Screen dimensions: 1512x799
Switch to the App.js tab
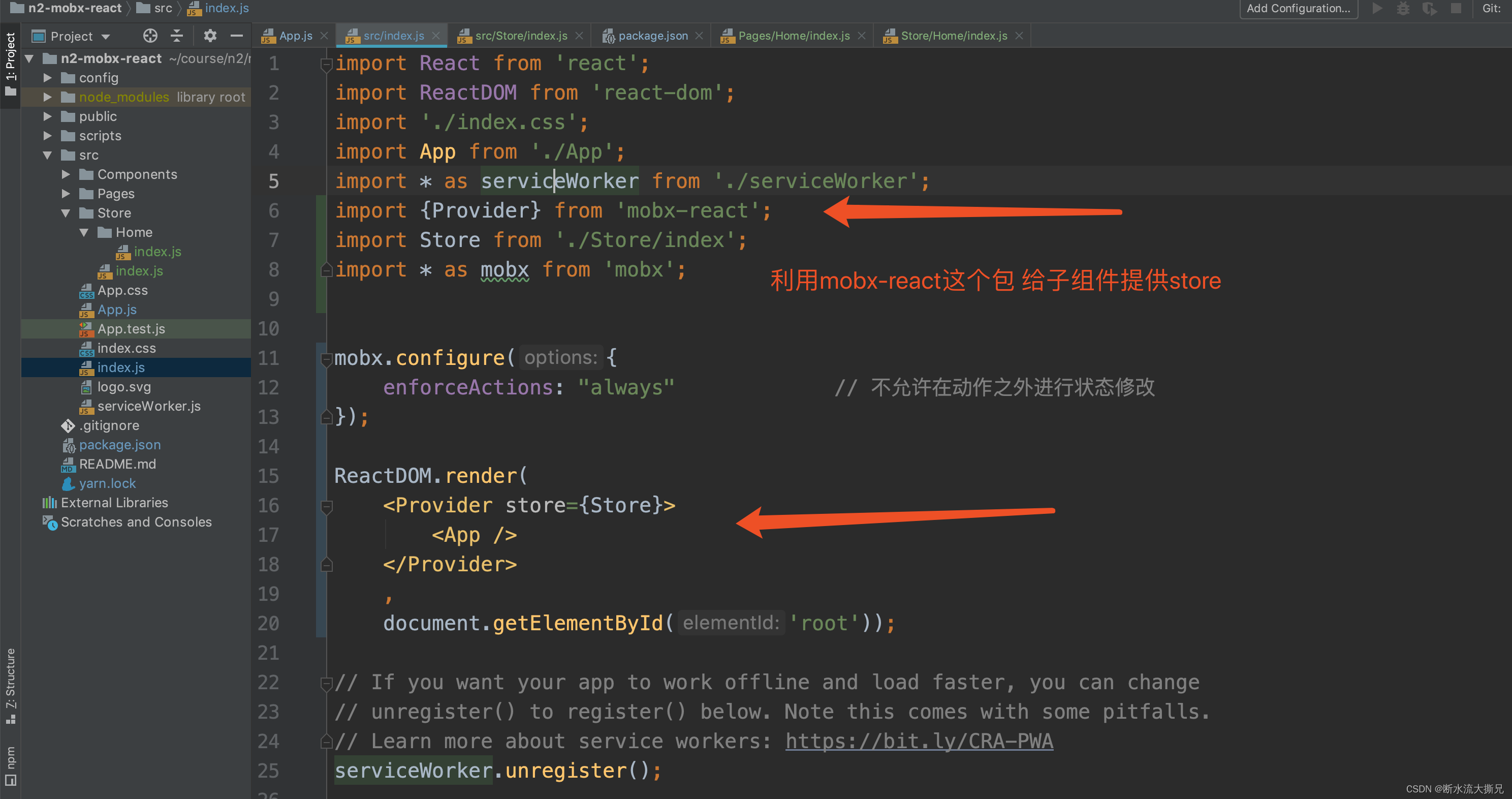[x=294, y=36]
